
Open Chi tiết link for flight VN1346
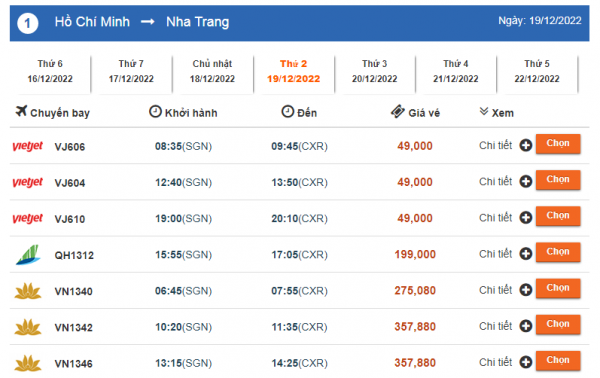pyautogui.click(x=496, y=362)
